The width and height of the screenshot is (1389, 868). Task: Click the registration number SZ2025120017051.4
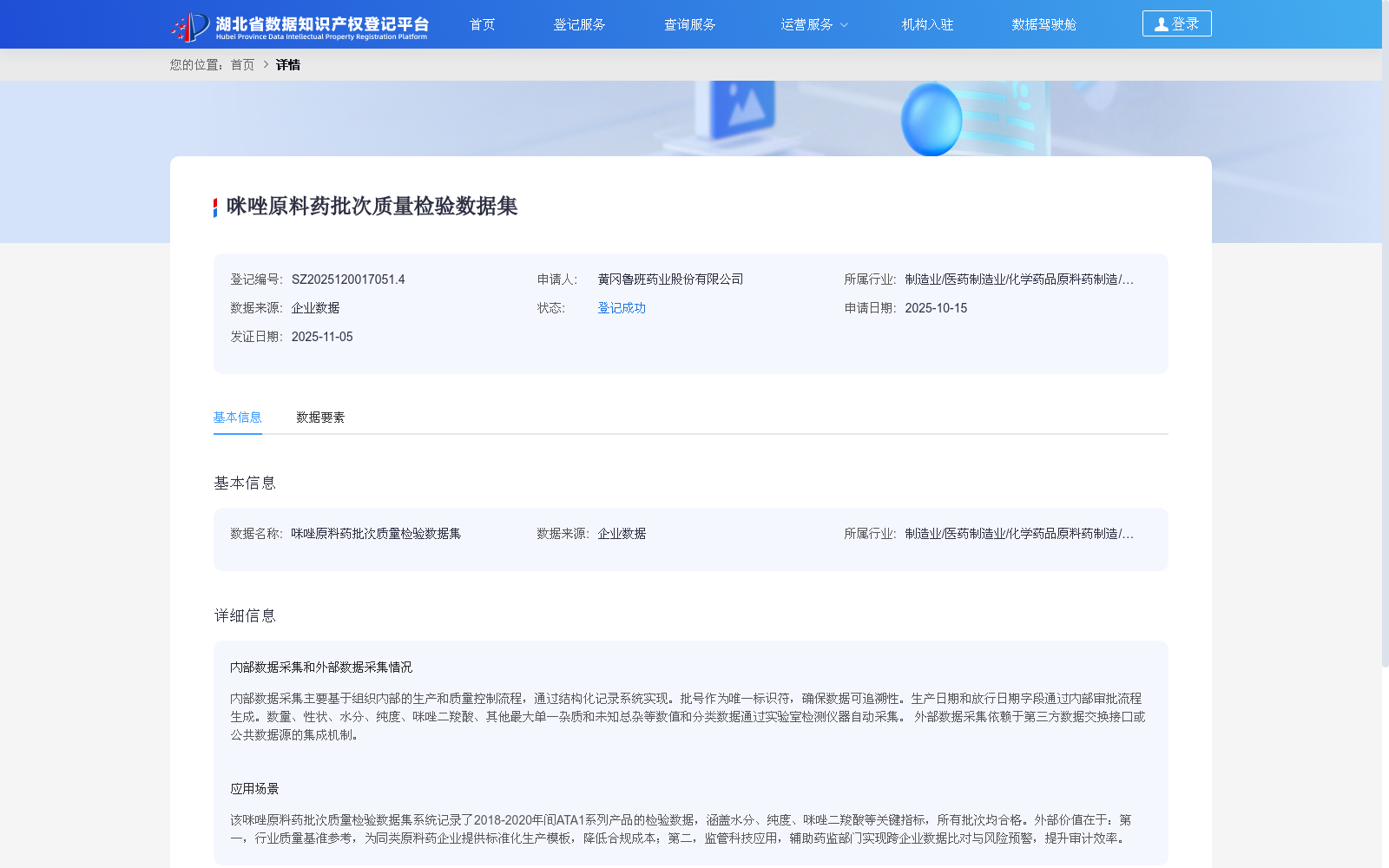[x=348, y=279]
